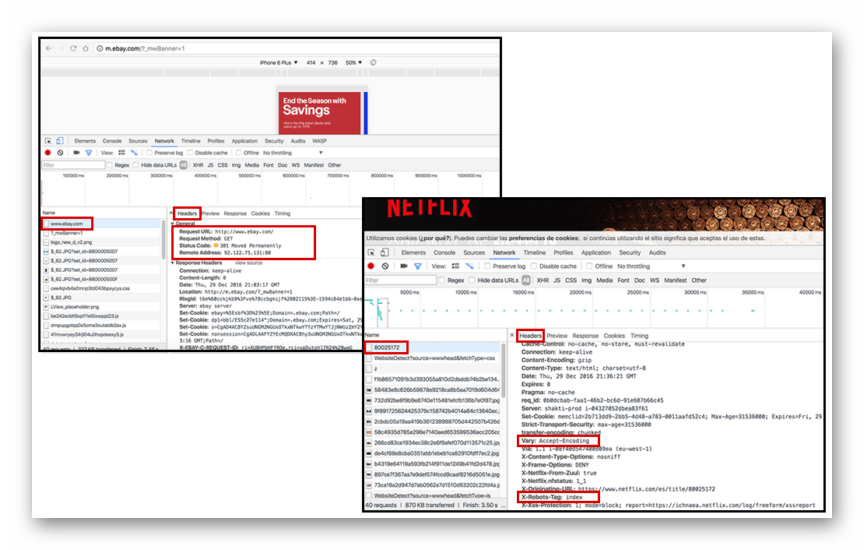Check Hide data URLs in the eBay DevTools
Viewport: 864px width, 550px height.
136,165
